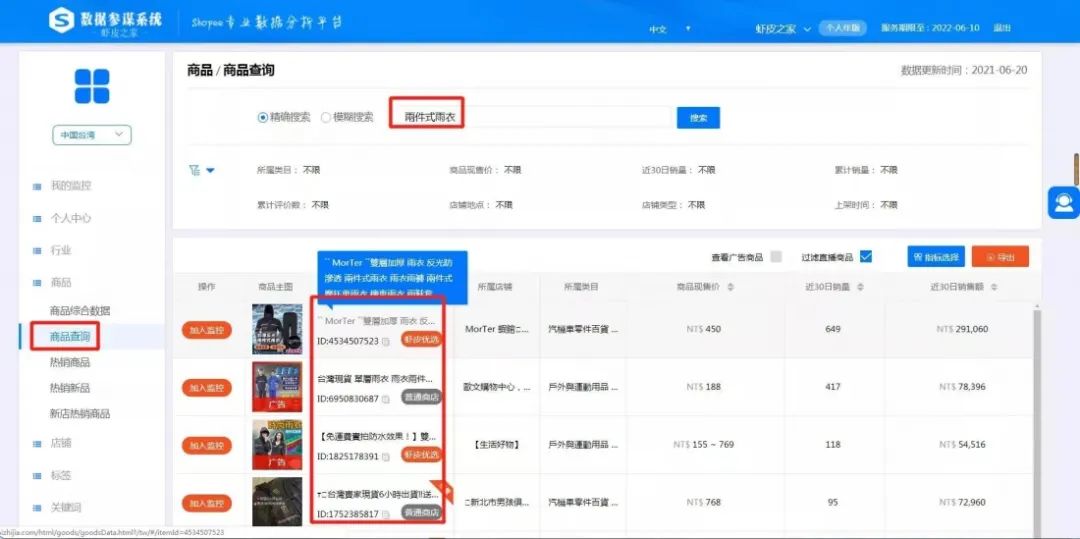Click product title 台灣現貨 單層雨衣
Image resolution: width=1080 pixels, height=539 pixels.
(x=375, y=379)
